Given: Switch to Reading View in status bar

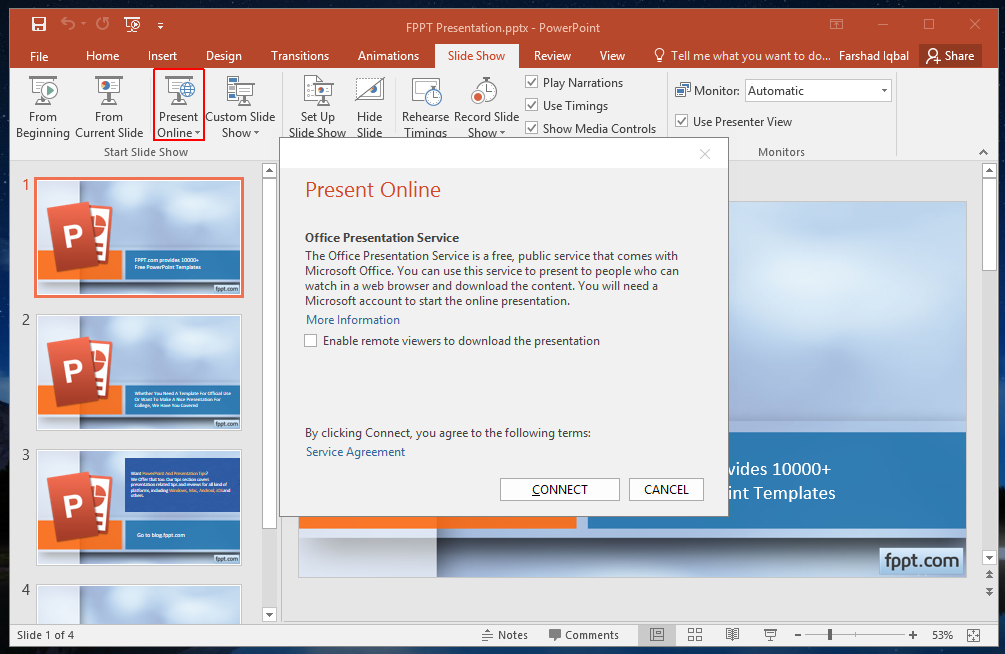Looking at the screenshot, I should 733,635.
